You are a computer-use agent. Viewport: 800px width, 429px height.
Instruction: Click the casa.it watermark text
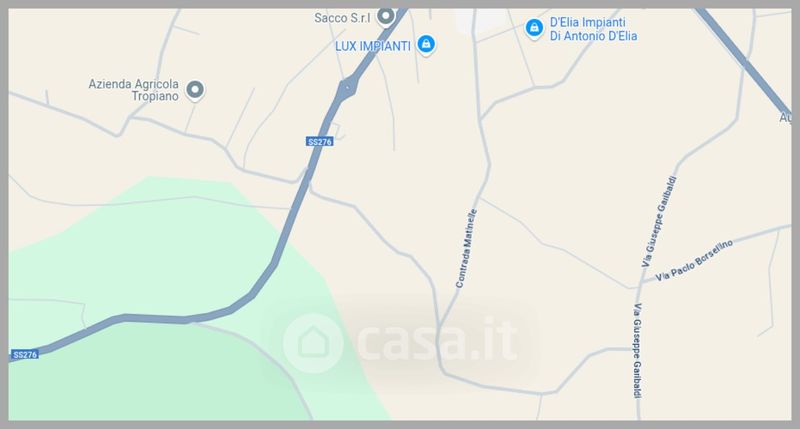[437, 339]
